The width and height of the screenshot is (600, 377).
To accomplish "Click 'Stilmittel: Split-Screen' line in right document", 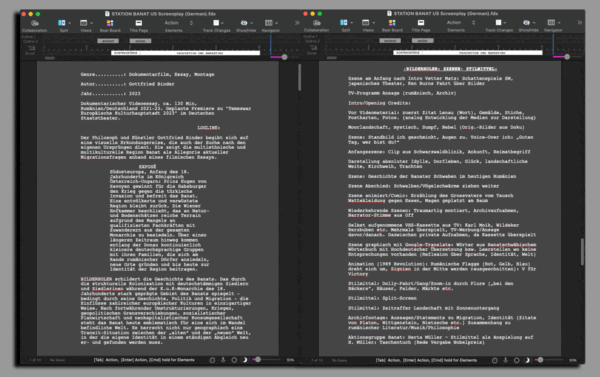I will (382, 298).
